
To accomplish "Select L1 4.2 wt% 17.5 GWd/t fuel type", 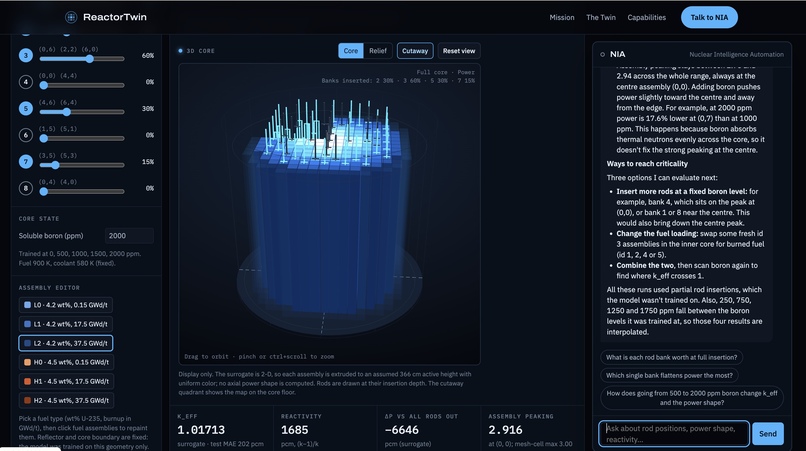I will point(66,324).
